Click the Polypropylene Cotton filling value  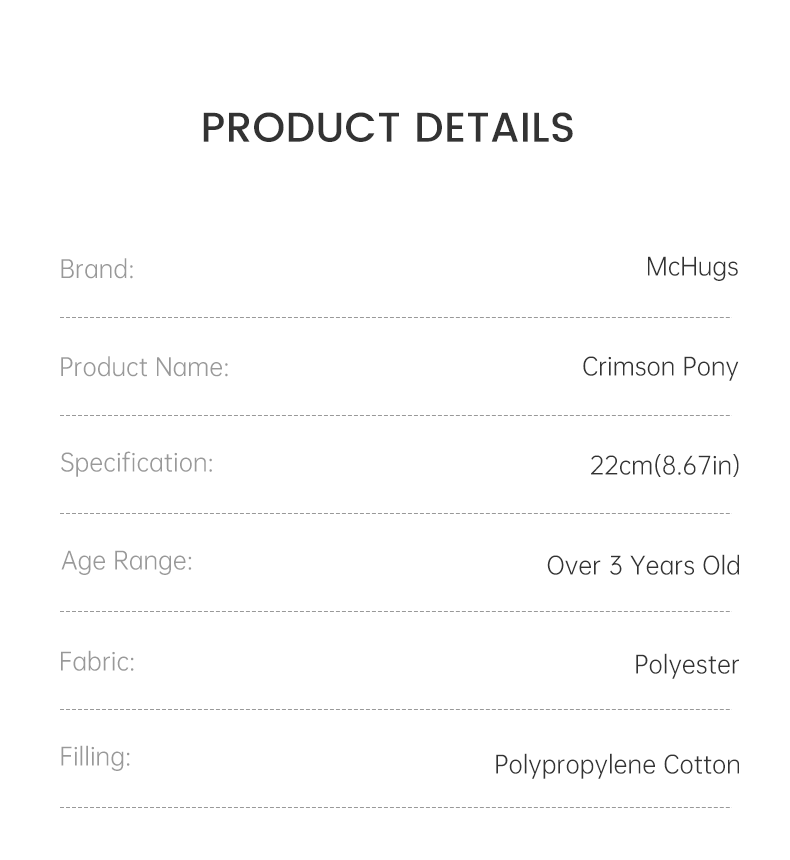click(617, 765)
